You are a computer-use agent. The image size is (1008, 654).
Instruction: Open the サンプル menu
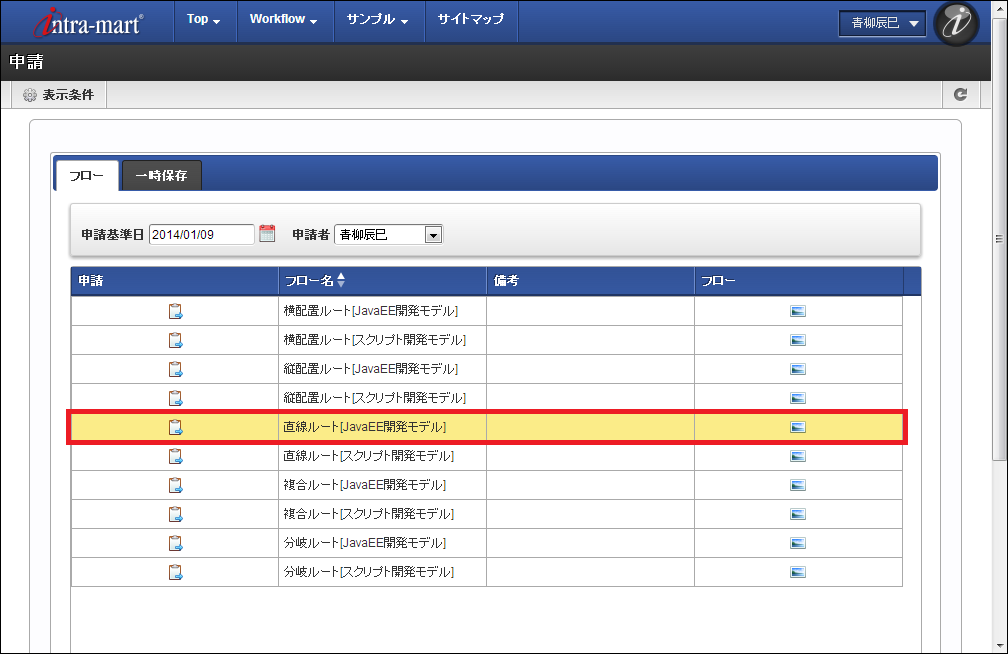(377, 20)
